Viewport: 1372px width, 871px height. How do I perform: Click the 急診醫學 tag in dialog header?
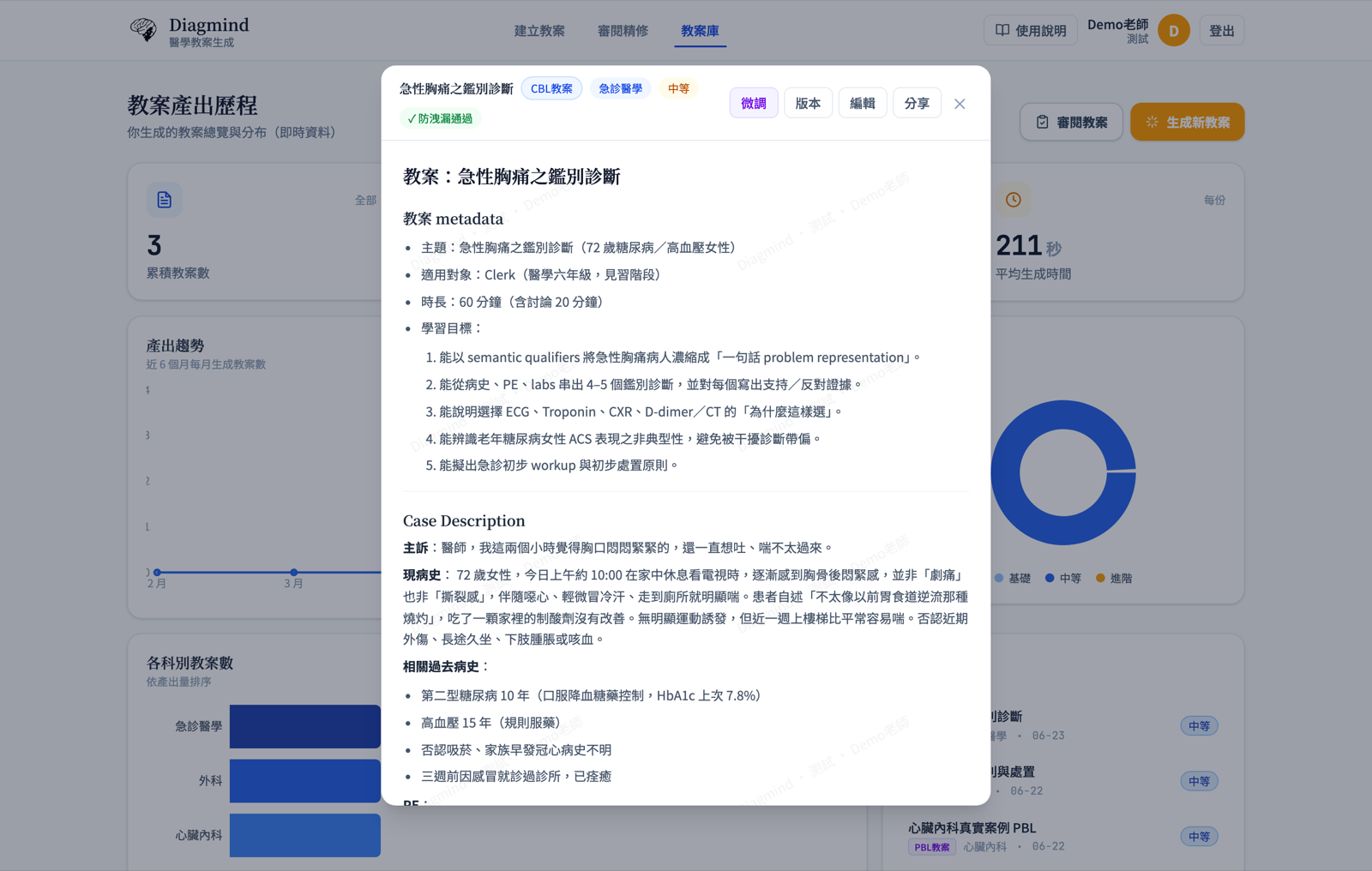pyautogui.click(x=620, y=89)
